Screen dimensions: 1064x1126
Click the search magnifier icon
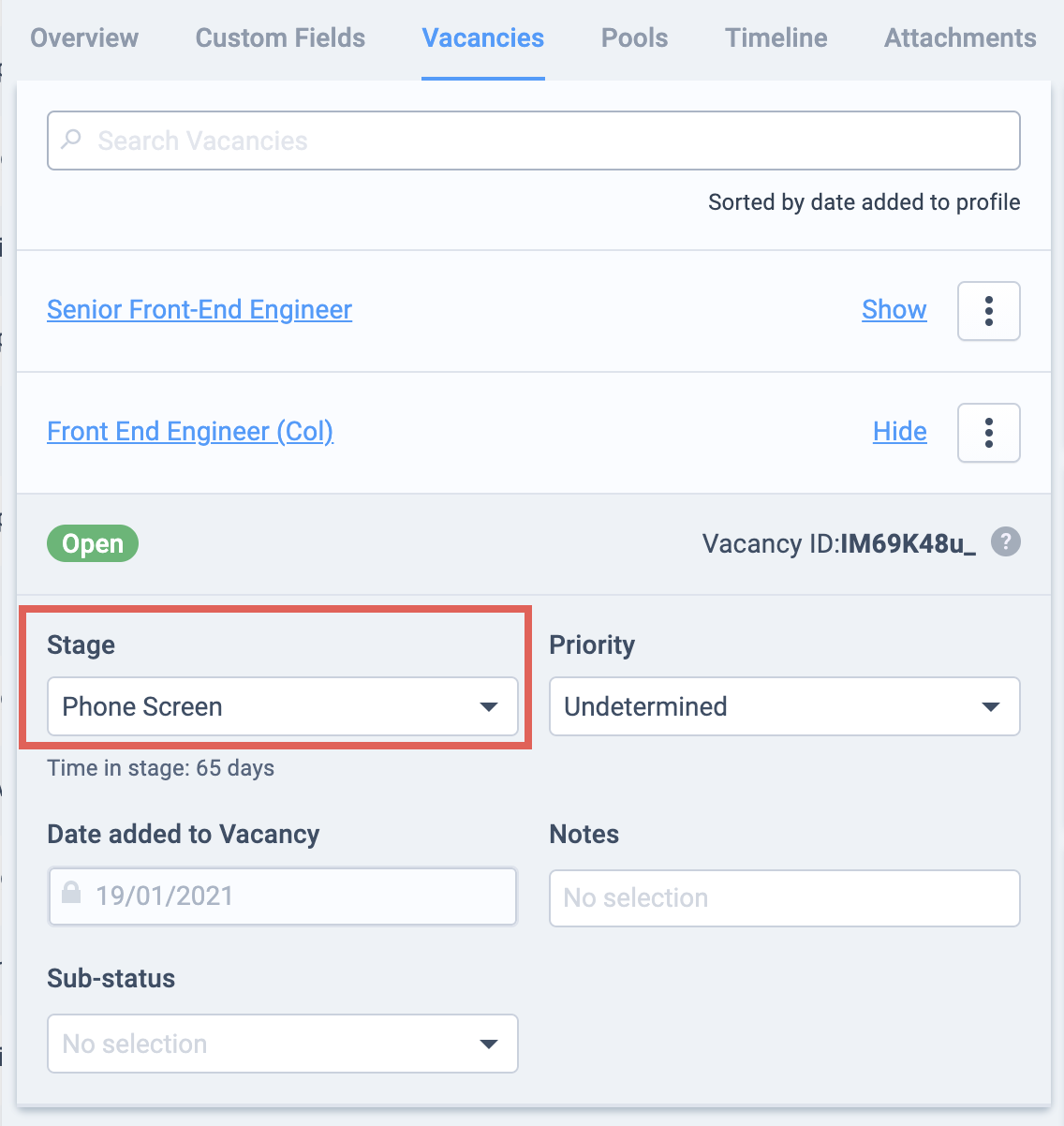click(x=71, y=141)
